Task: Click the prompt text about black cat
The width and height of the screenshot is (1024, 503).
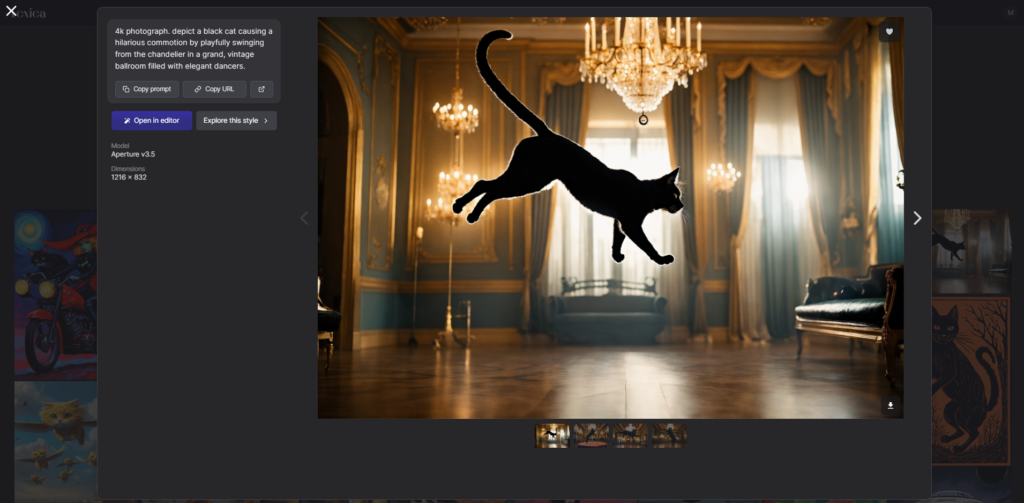Action: tap(194, 48)
